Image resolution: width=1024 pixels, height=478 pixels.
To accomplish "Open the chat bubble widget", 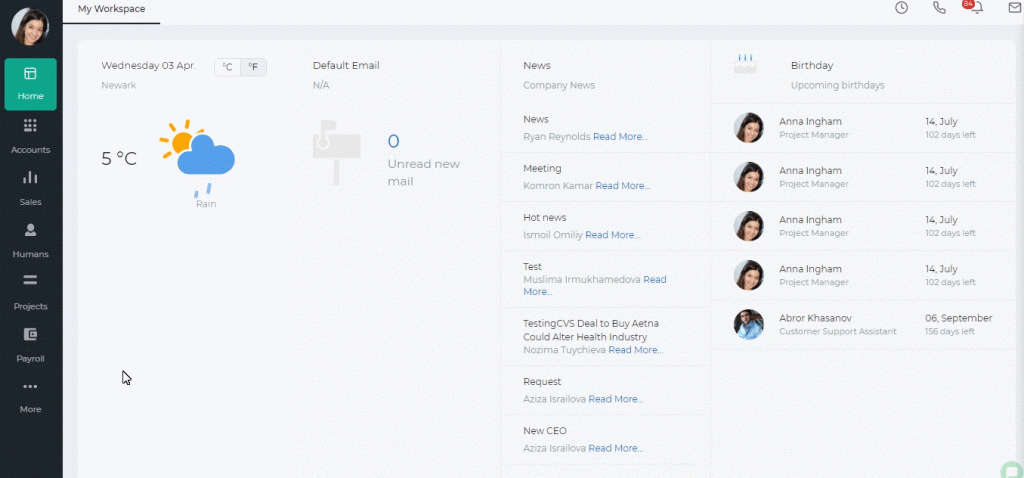I will (1014, 471).
